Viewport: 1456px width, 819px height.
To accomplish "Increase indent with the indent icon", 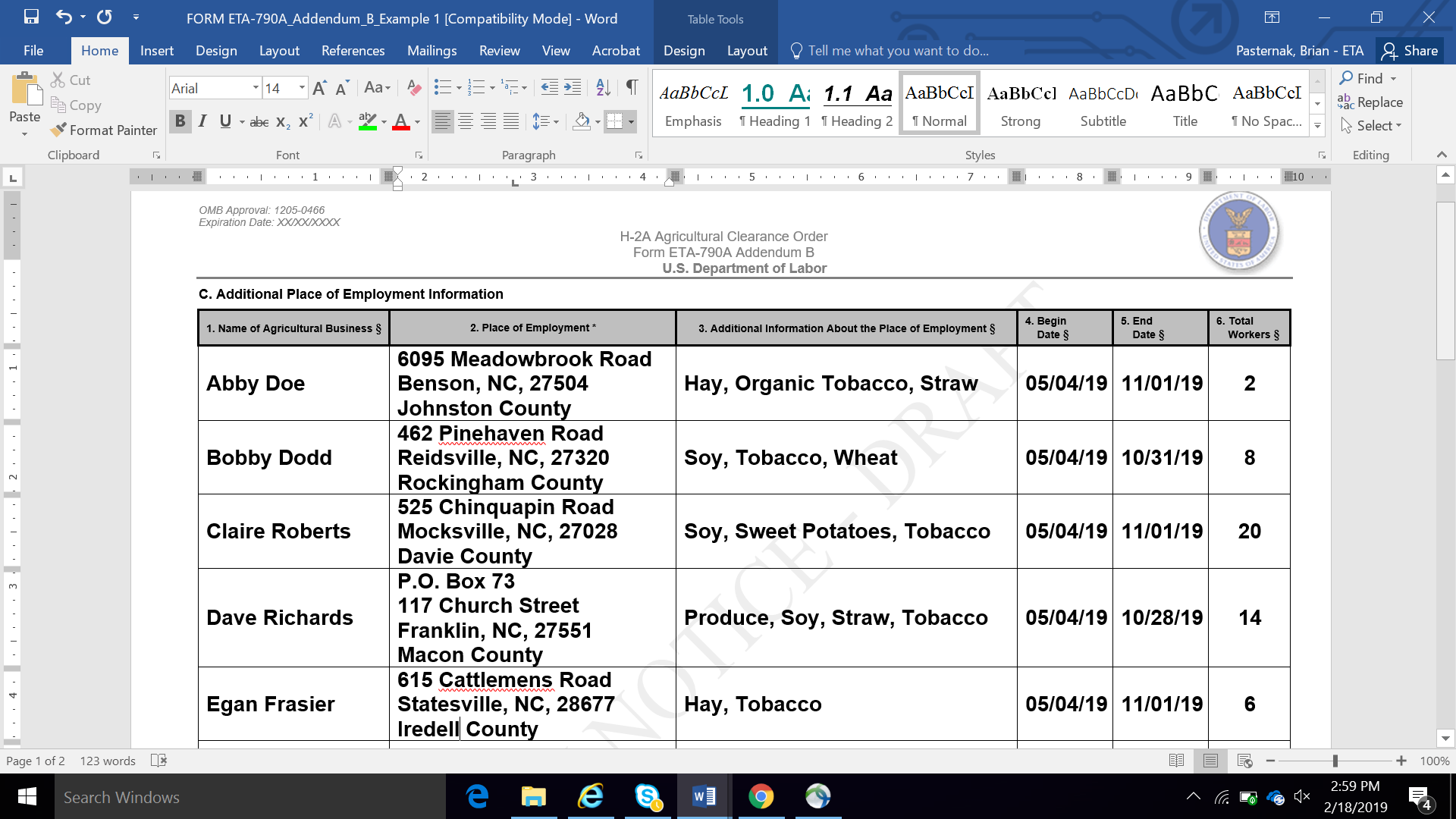I will [573, 88].
